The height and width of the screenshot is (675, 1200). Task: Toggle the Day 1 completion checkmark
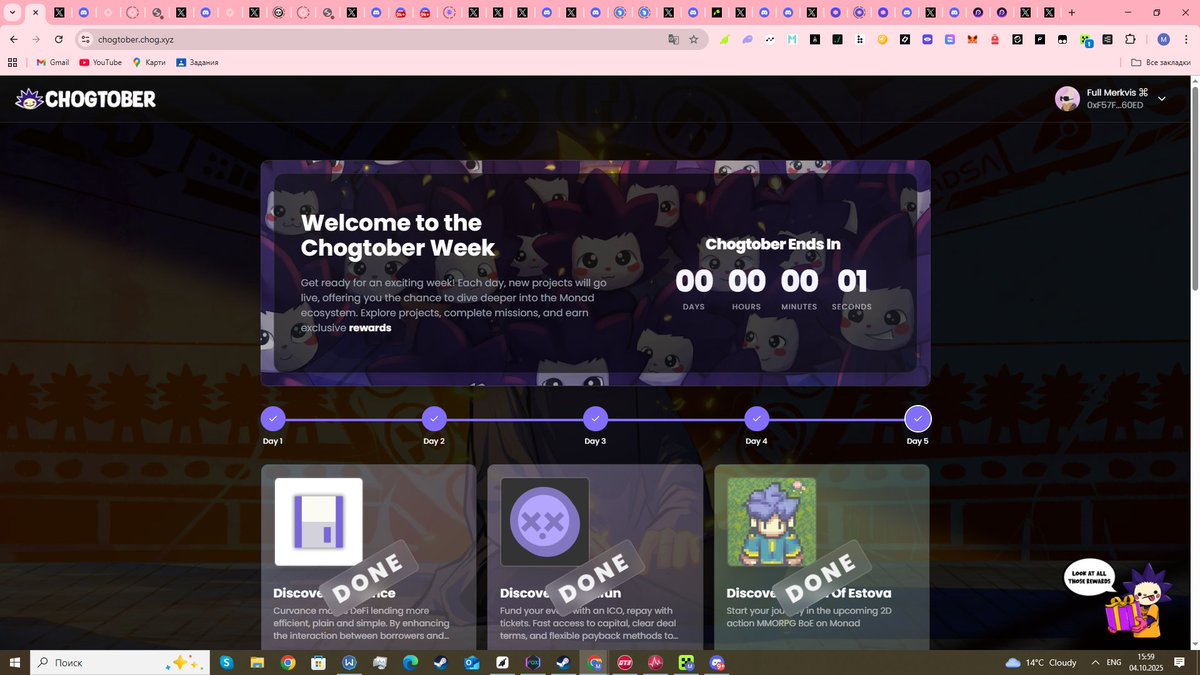point(272,418)
